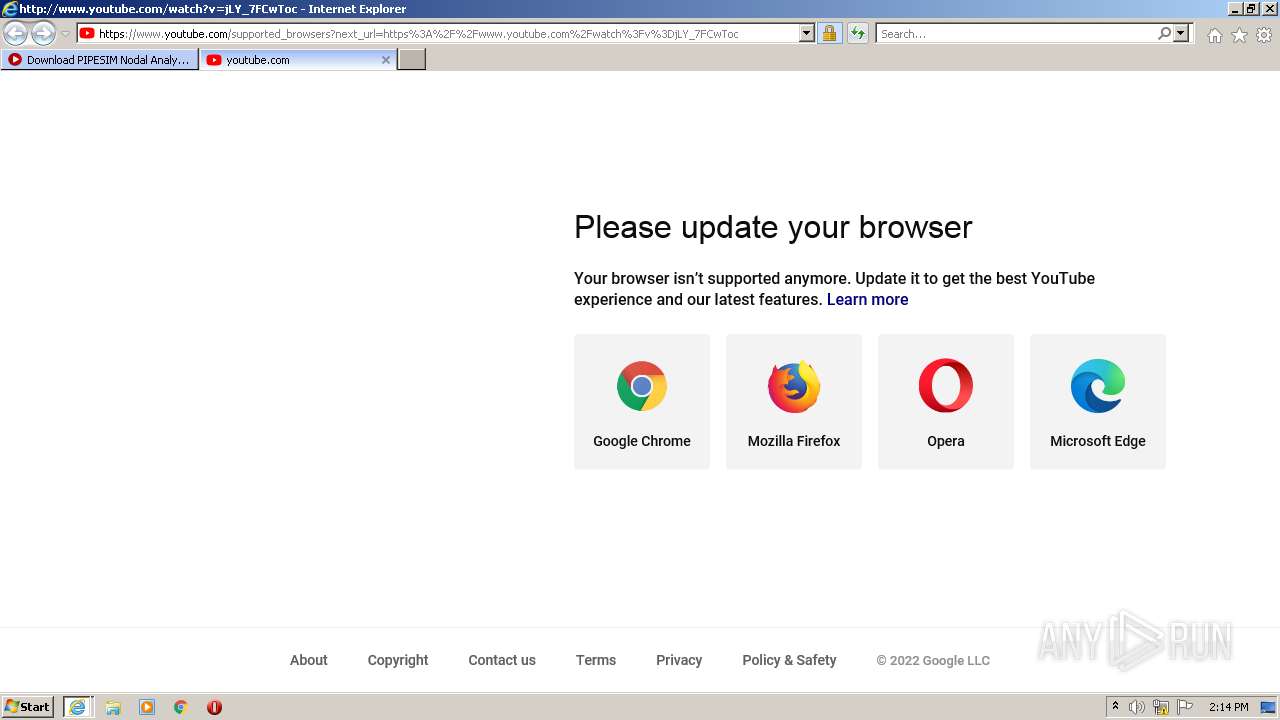Image resolution: width=1280 pixels, height=720 pixels.
Task: Open the Tools gear icon
Action: pyautogui.click(x=1264, y=35)
